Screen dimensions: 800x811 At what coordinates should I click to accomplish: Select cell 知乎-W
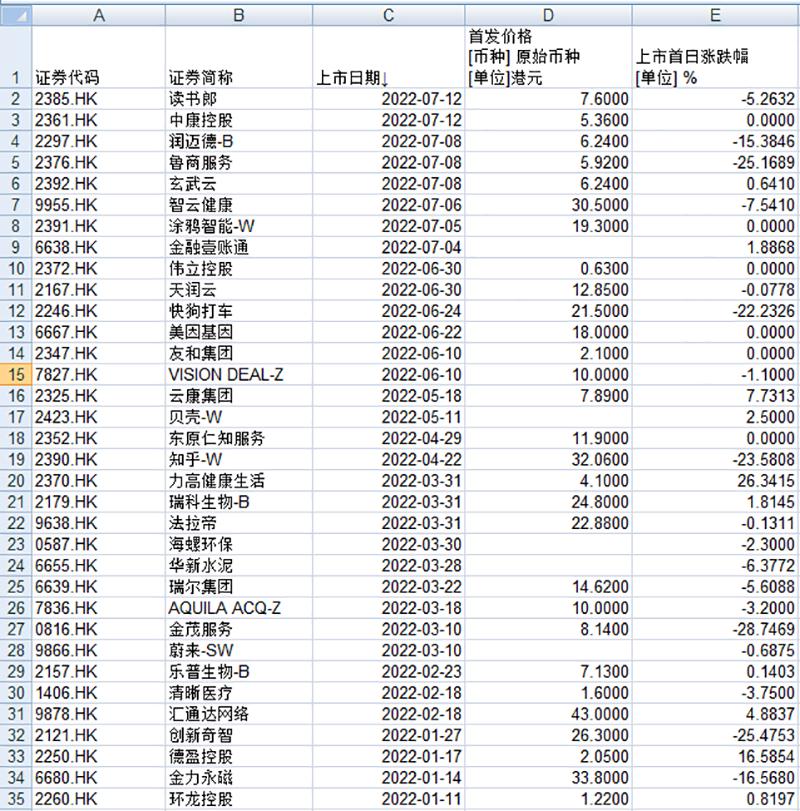click(x=239, y=459)
